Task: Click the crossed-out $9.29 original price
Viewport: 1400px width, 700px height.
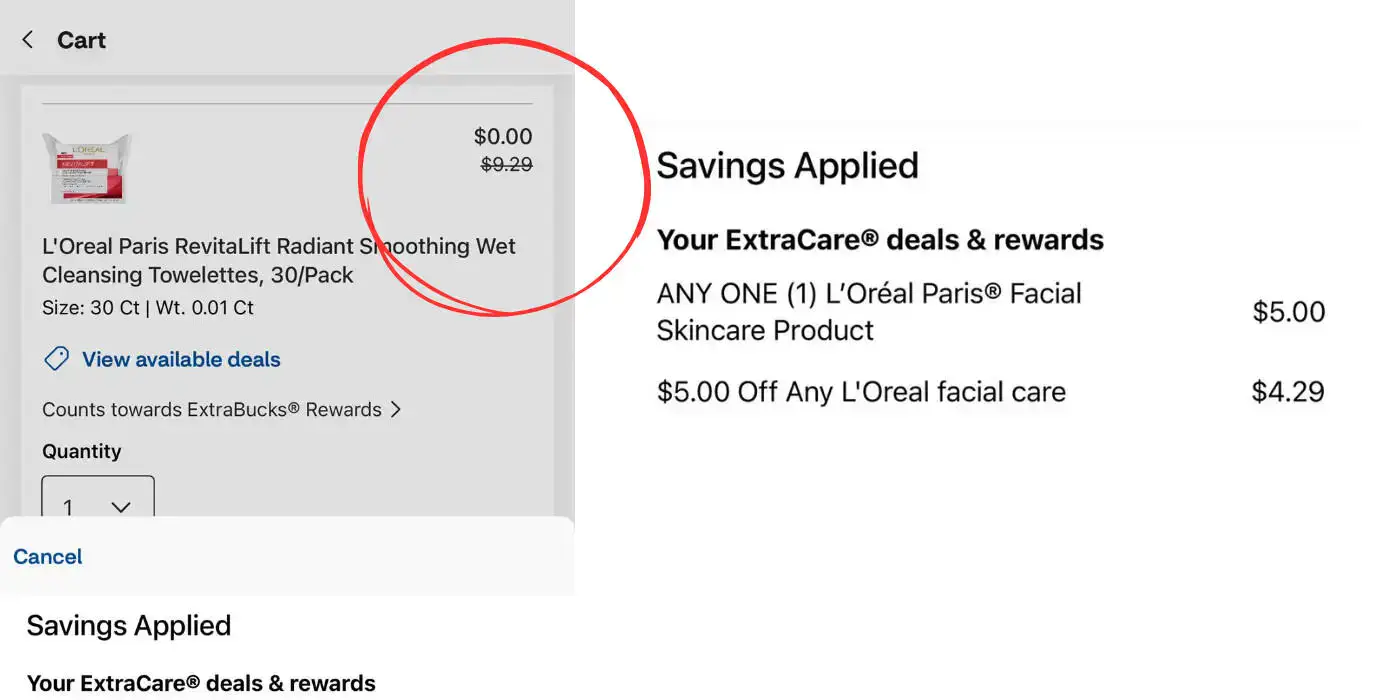Action: coord(507,165)
